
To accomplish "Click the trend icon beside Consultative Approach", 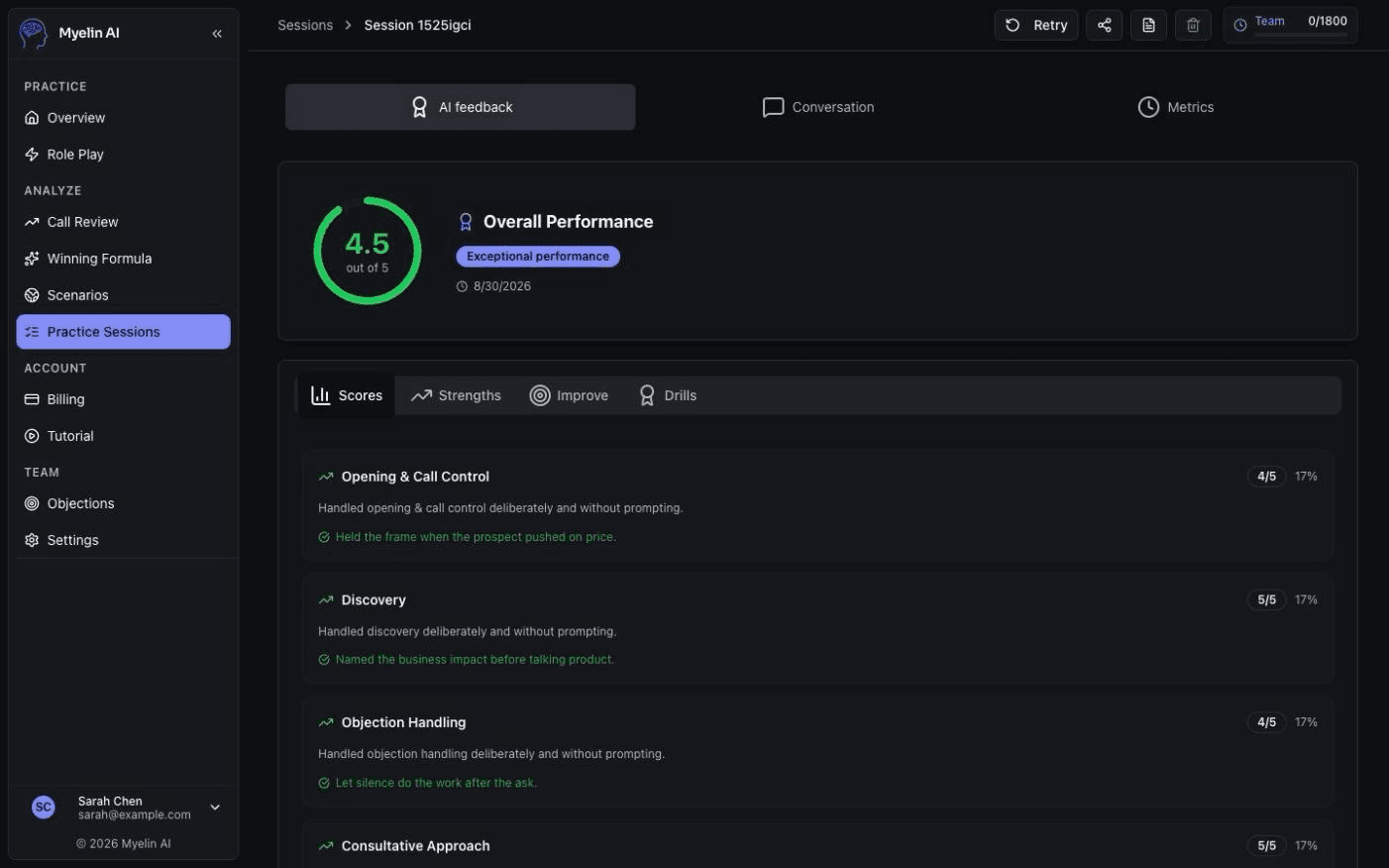I will coord(326,846).
